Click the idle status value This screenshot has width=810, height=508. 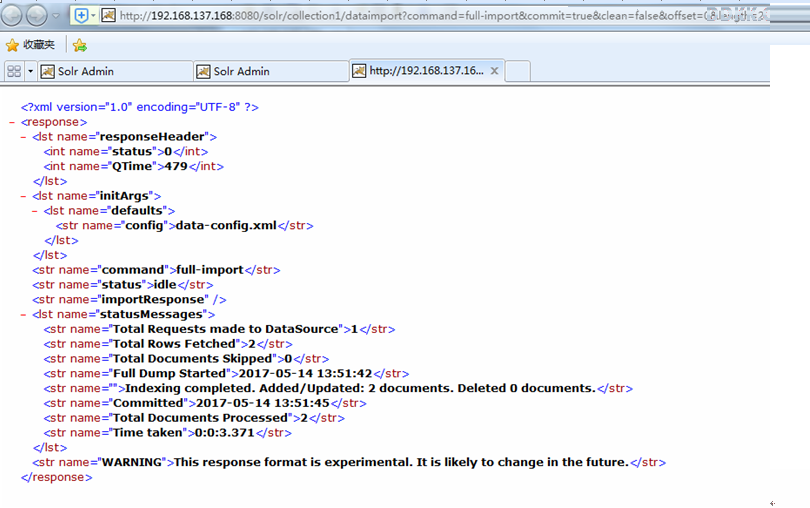(165, 285)
